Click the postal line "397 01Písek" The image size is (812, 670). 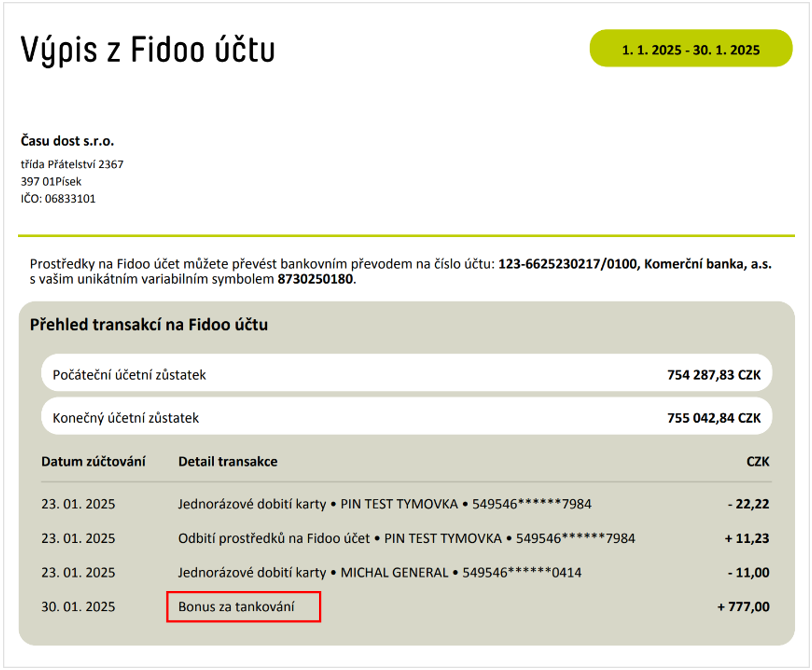(51, 181)
